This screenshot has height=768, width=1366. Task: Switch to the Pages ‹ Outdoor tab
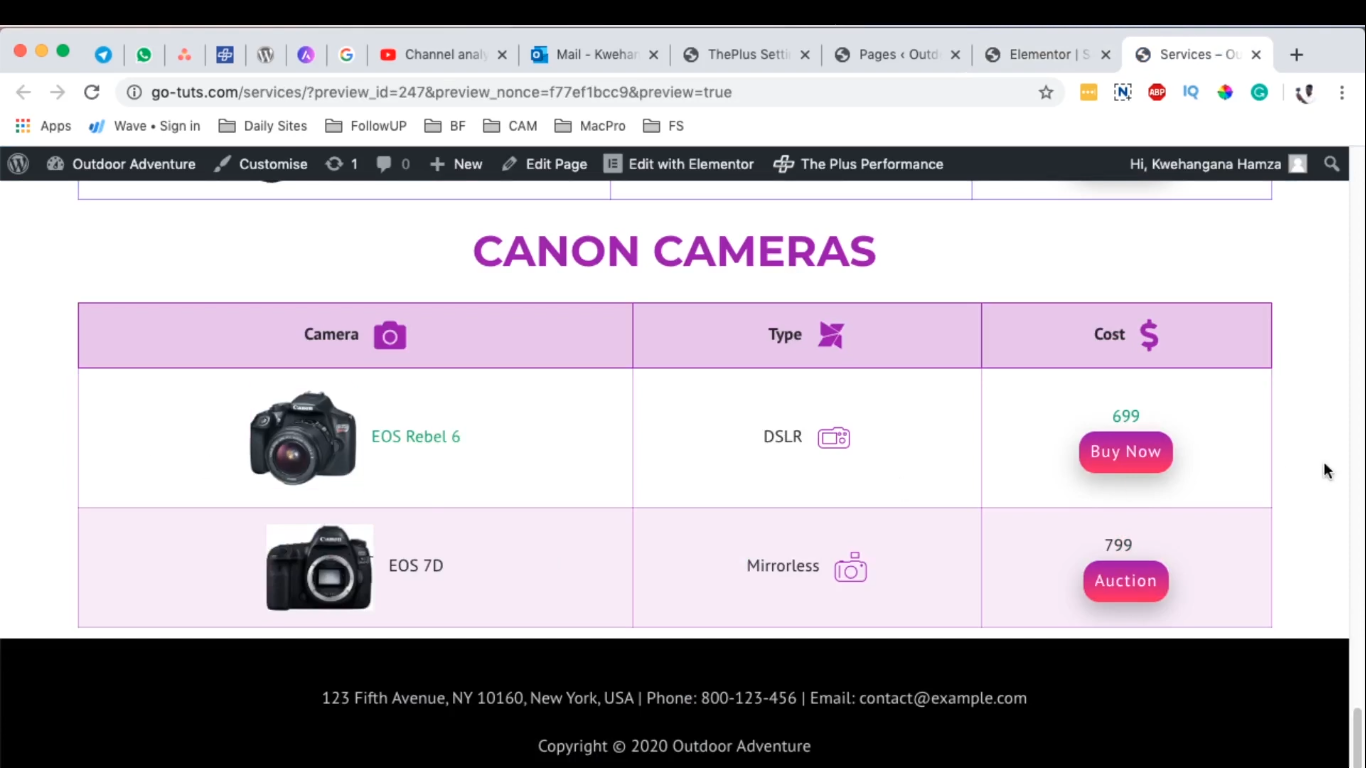pos(896,55)
